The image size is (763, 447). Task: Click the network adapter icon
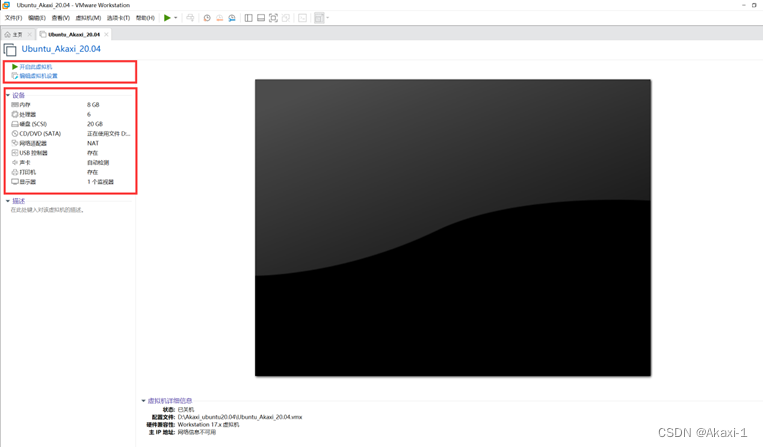pos(15,143)
